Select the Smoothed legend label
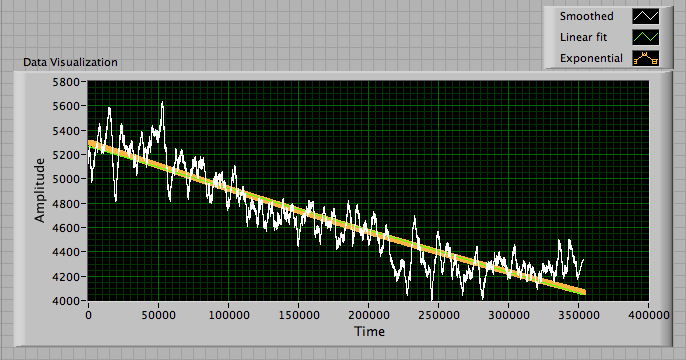This screenshot has height=360, width=686. click(x=587, y=16)
